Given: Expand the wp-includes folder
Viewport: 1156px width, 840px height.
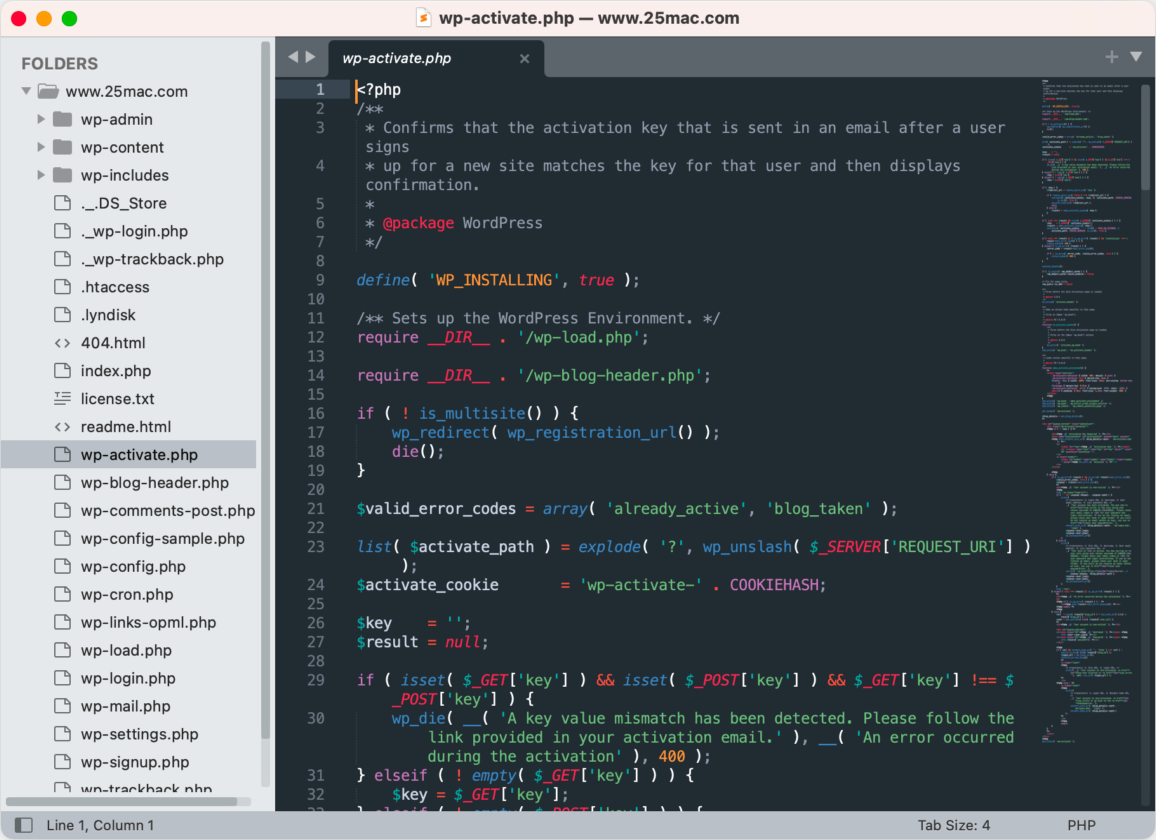Looking at the screenshot, I should [x=41, y=175].
